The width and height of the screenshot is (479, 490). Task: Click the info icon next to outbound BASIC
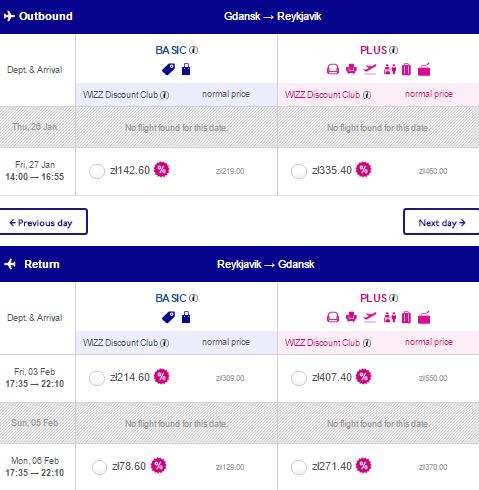click(x=194, y=50)
